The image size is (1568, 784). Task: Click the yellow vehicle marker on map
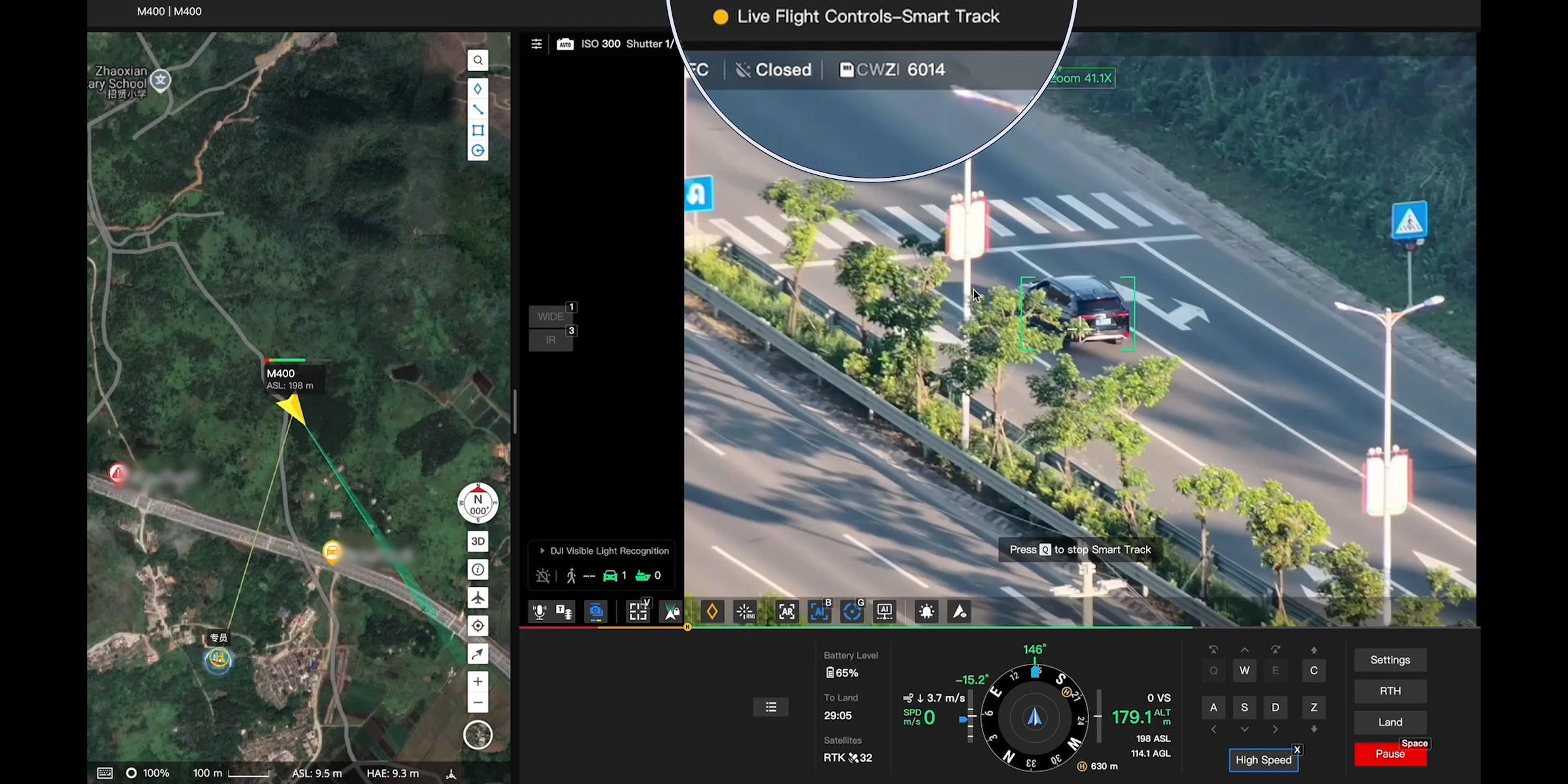[x=332, y=553]
